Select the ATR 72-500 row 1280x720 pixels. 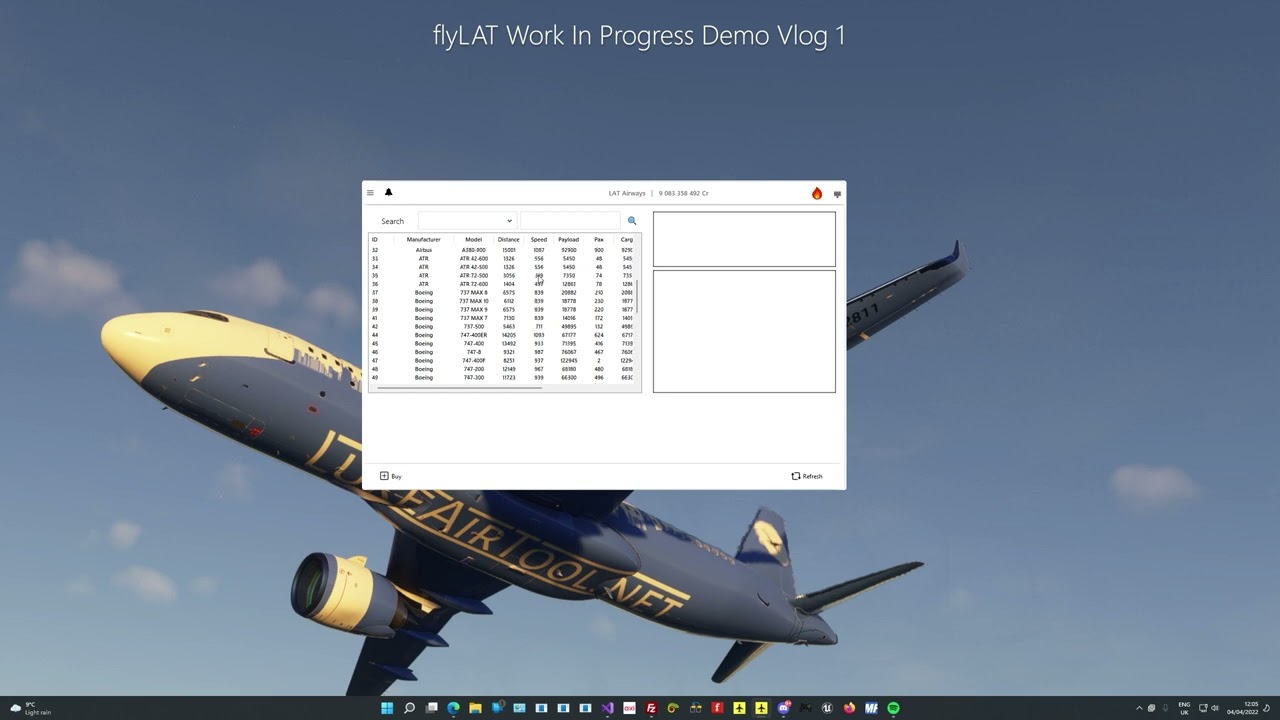click(503, 276)
